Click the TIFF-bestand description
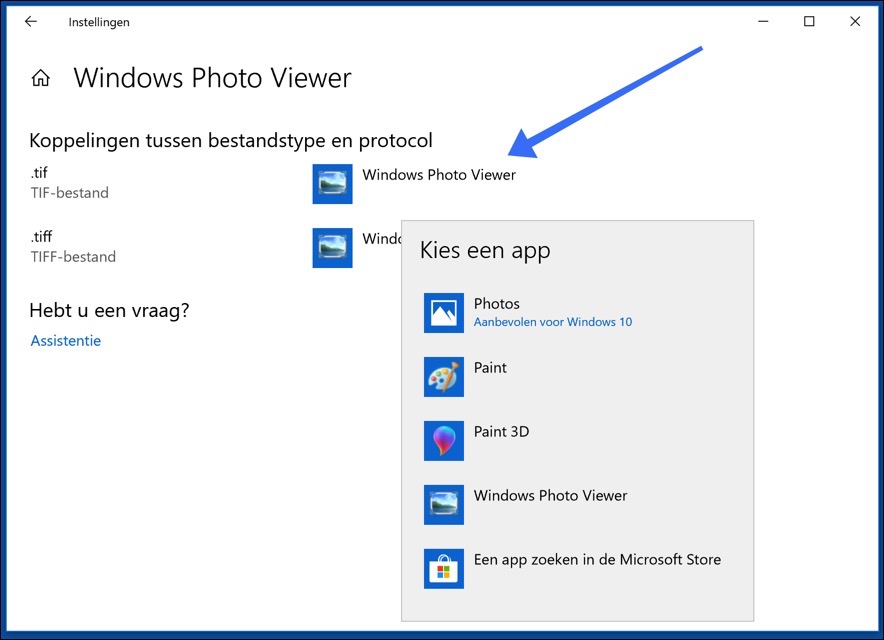Viewport: 884px width, 640px height. pyautogui.click(x=73, y=257)
